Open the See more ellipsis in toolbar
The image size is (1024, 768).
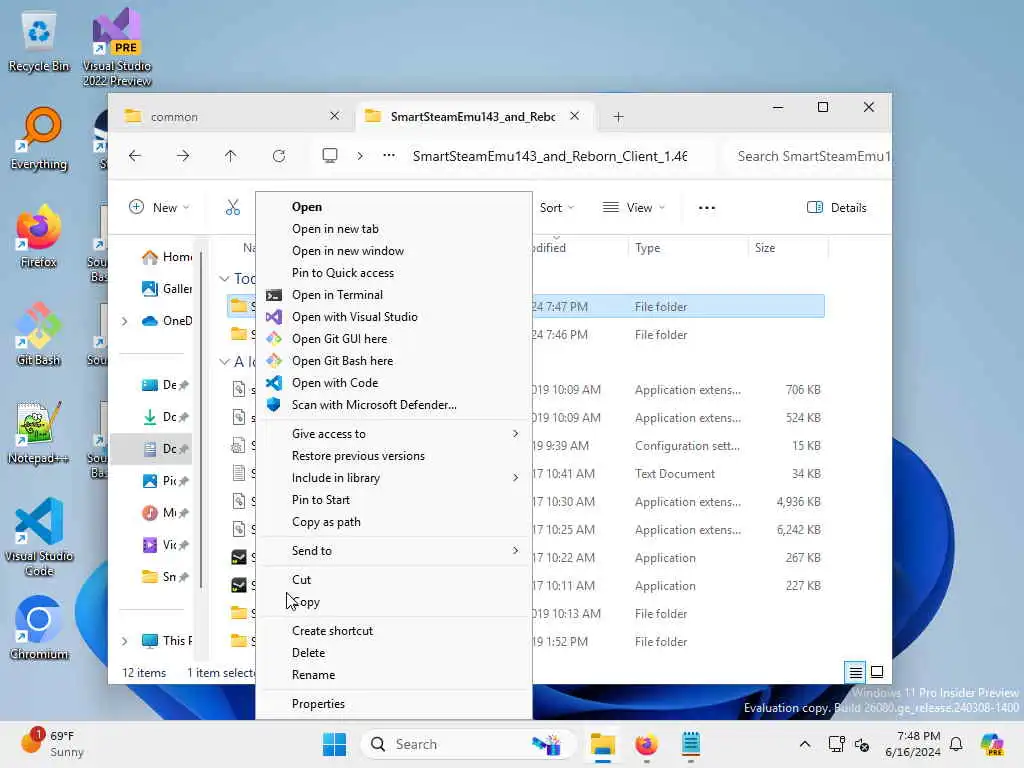(x=707, y=208)
